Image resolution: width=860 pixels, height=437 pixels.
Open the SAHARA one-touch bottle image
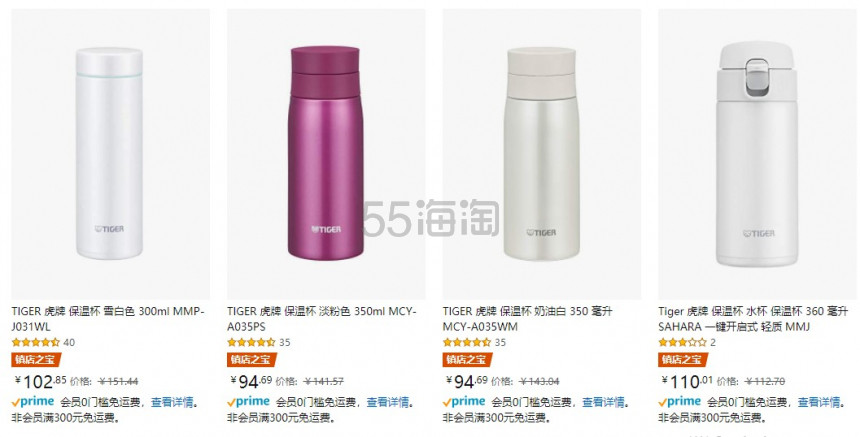[x=757, y=154]
